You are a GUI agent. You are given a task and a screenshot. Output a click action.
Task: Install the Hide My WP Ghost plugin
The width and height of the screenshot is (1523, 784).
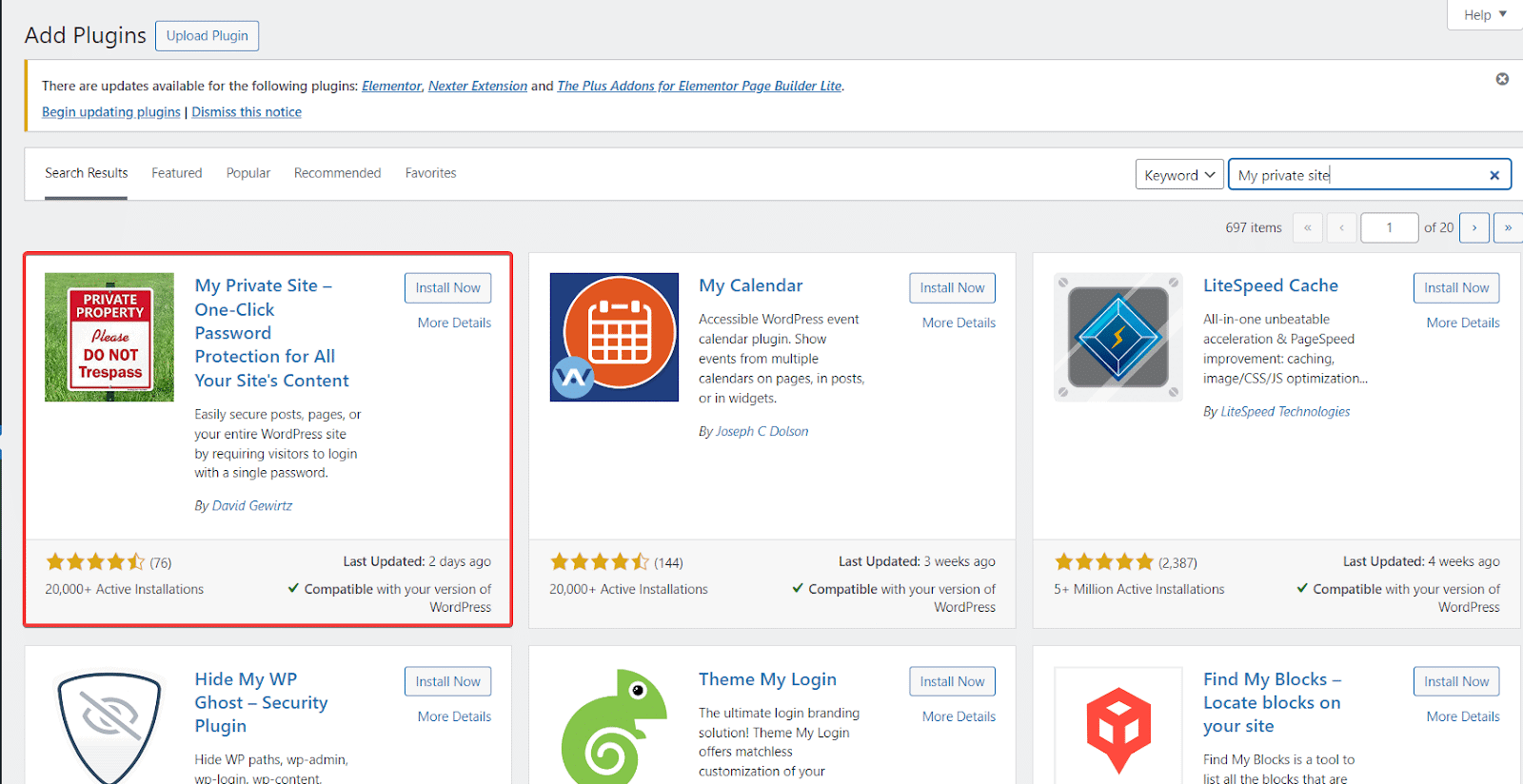click(447, 681)
